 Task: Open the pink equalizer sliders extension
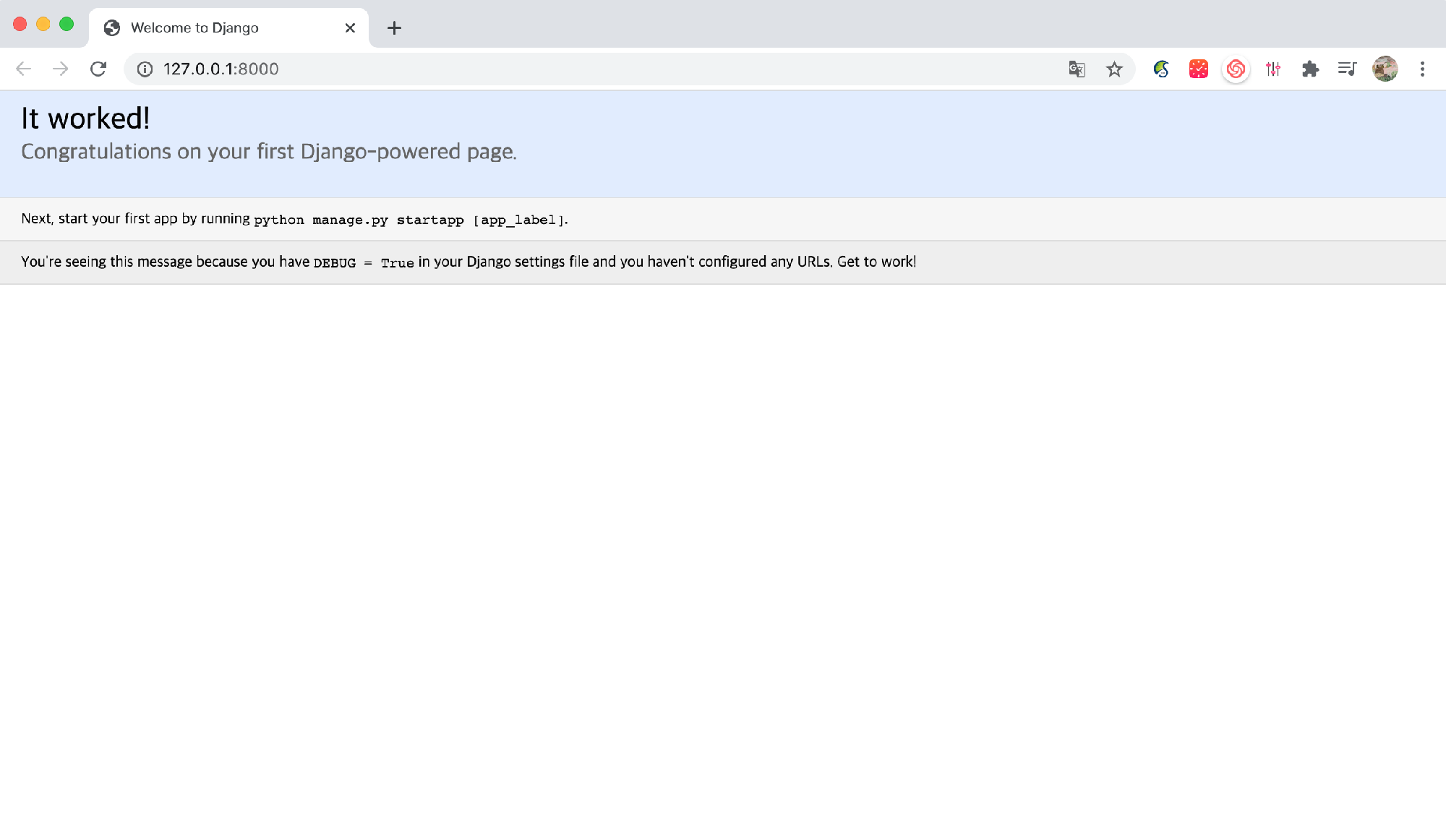click(1273, 69)
